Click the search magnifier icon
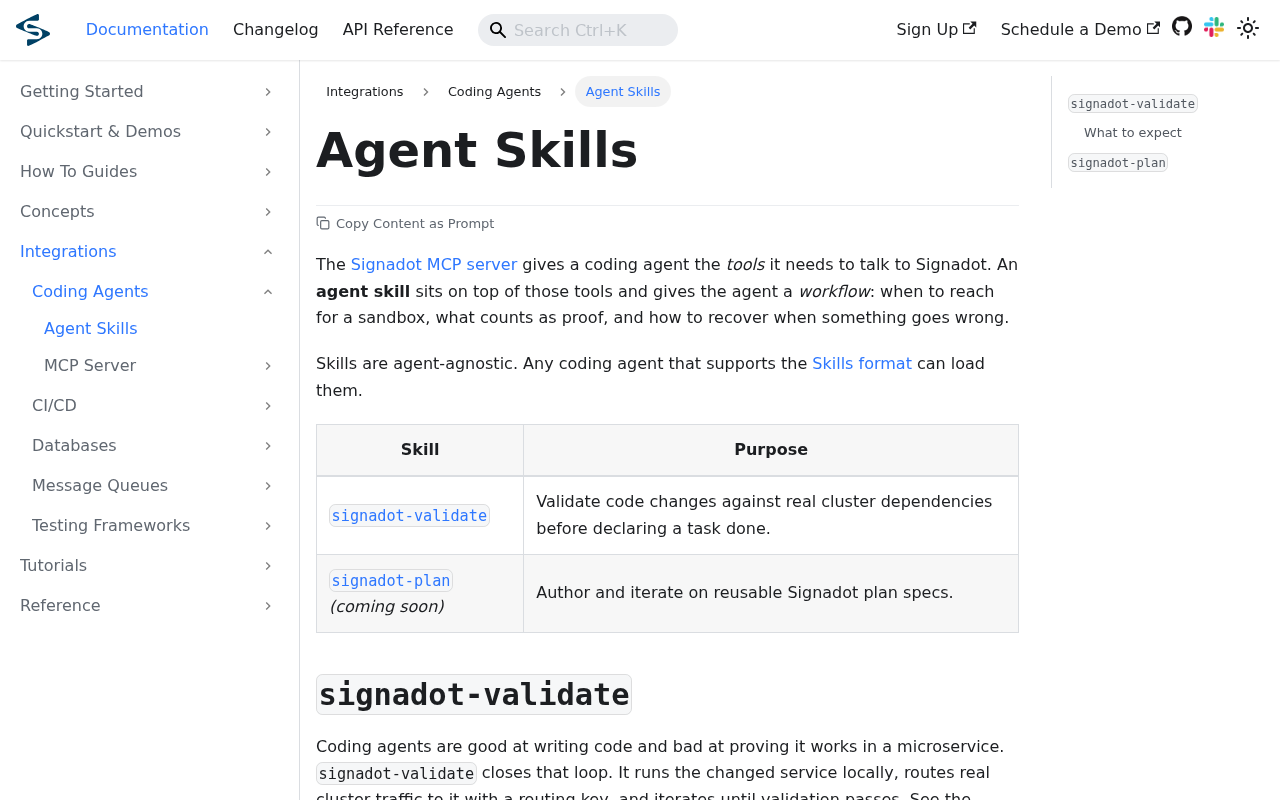 [x=498, y=31]
